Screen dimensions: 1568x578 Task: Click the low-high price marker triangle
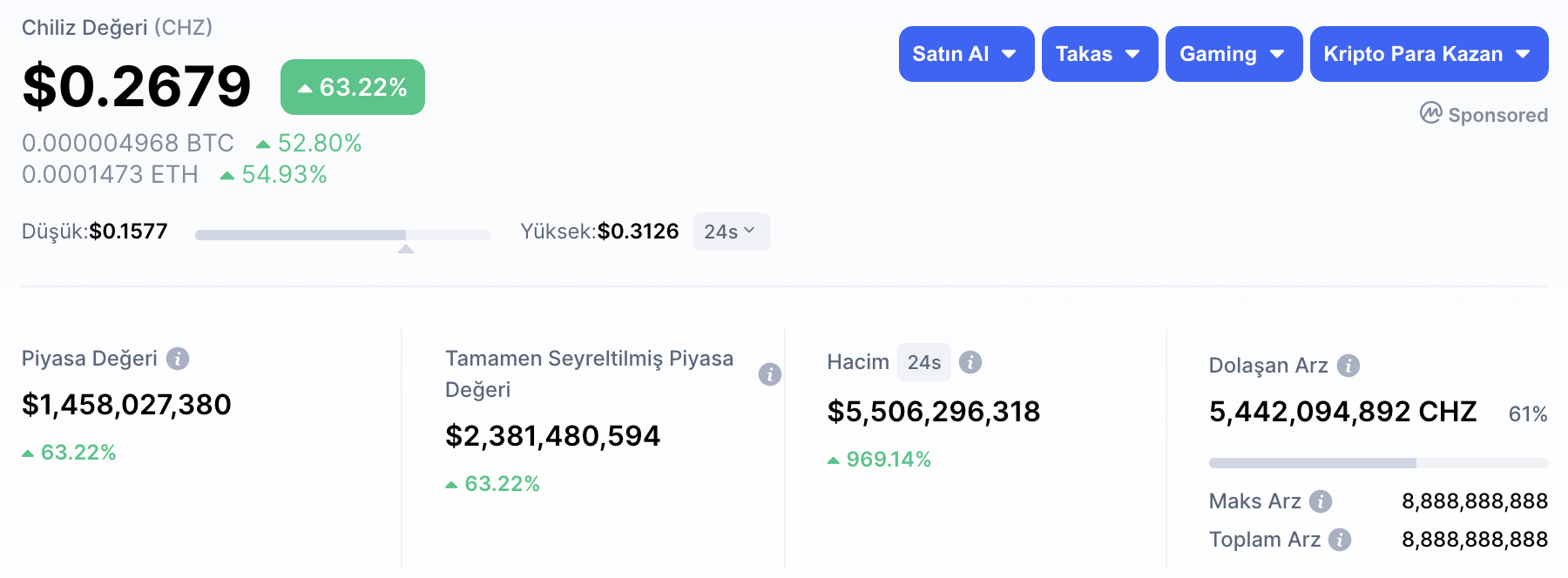coord(406,249)
